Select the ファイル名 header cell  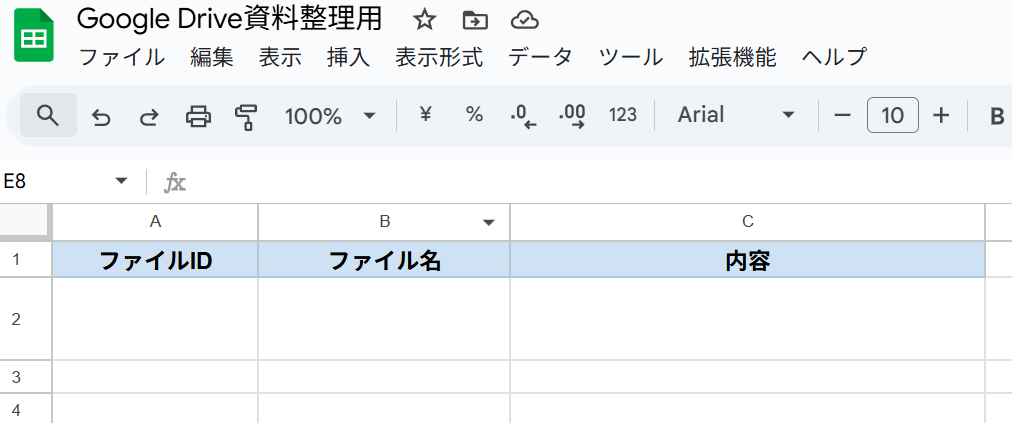(x=384, y=260)
